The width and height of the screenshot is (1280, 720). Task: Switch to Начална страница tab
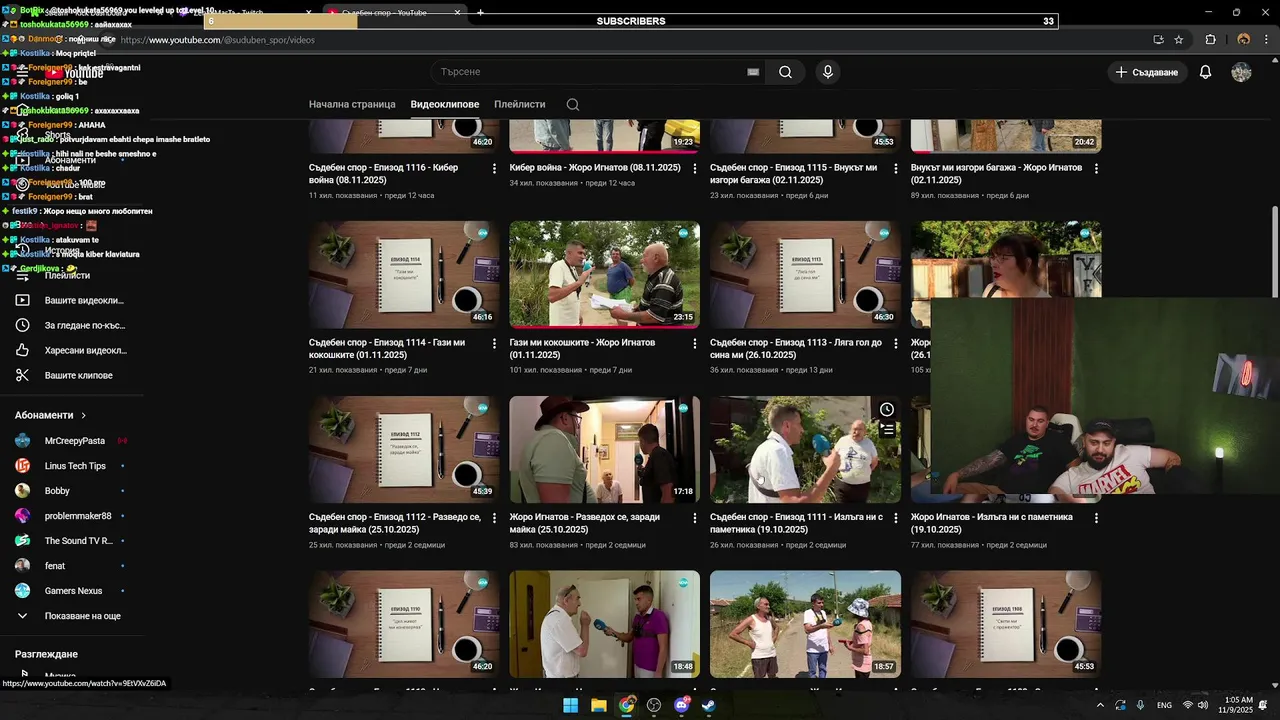click(x=352, y=104)
